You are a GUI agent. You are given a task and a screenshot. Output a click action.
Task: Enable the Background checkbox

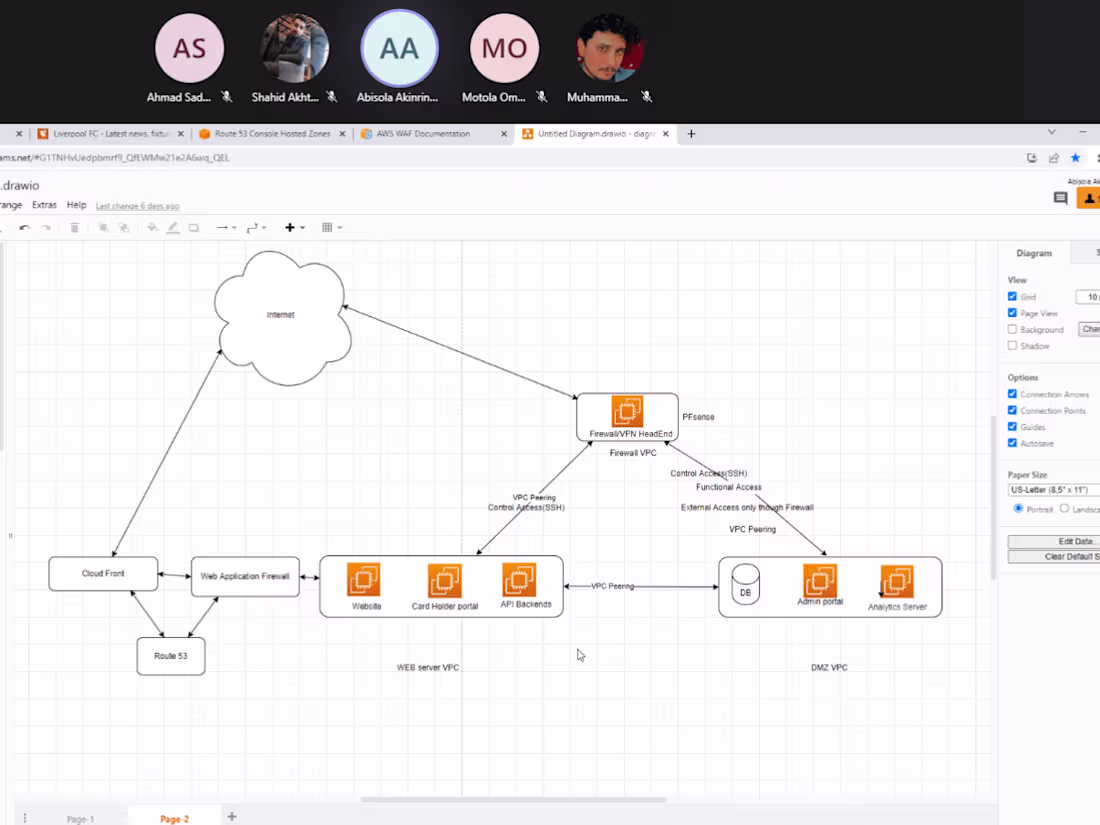coord(1012,329)
